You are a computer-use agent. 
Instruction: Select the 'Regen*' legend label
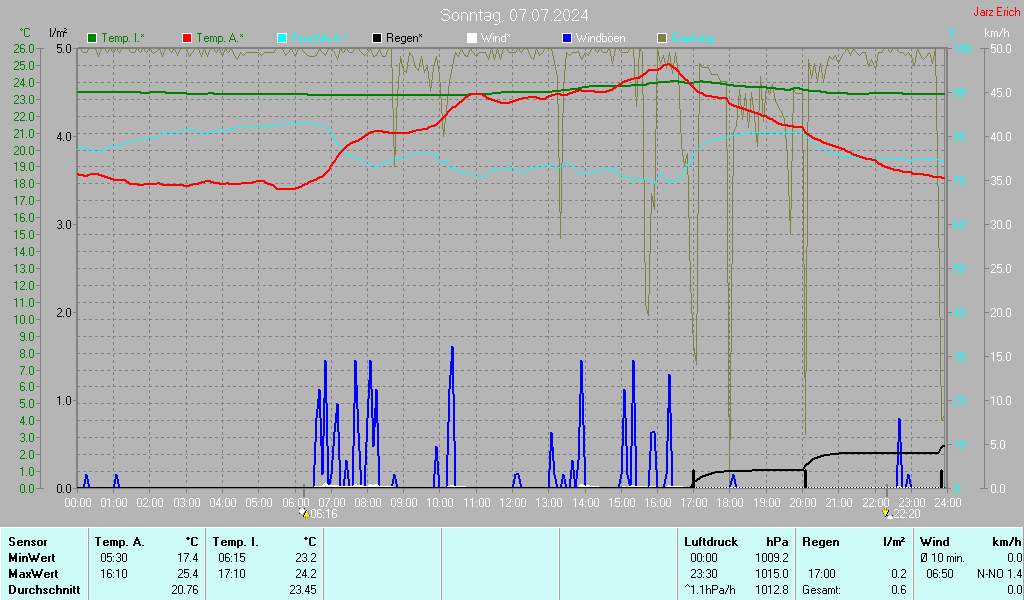(404, 39)
